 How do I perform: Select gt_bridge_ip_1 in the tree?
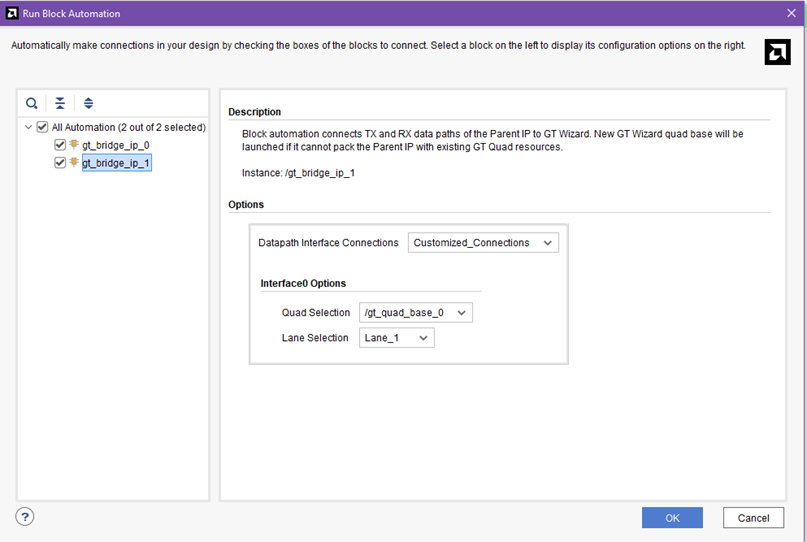tap(116, 163)
